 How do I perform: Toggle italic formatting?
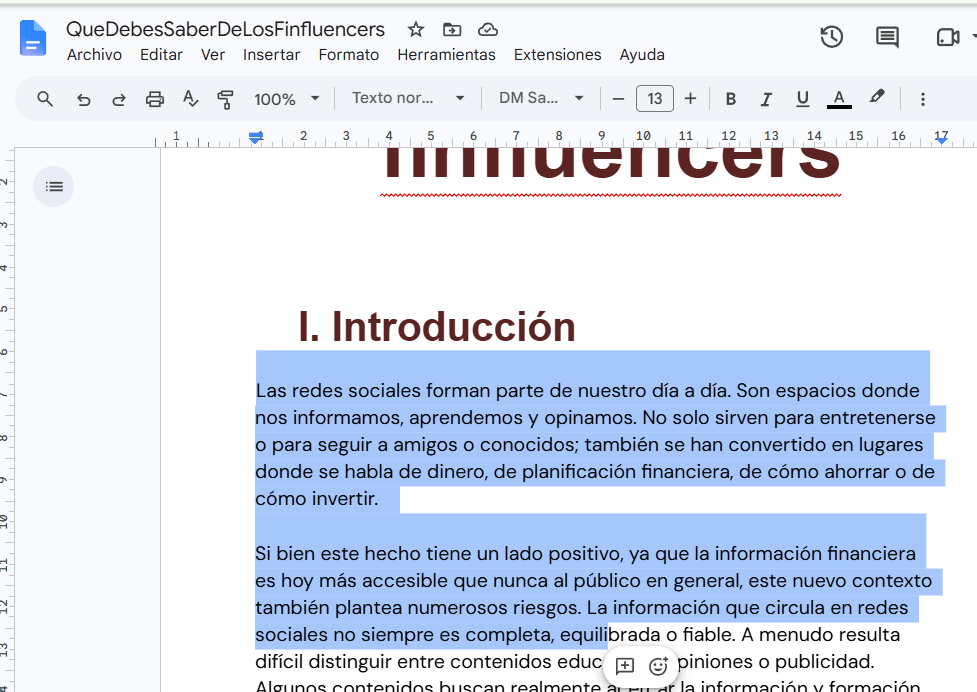click(766, 98)
